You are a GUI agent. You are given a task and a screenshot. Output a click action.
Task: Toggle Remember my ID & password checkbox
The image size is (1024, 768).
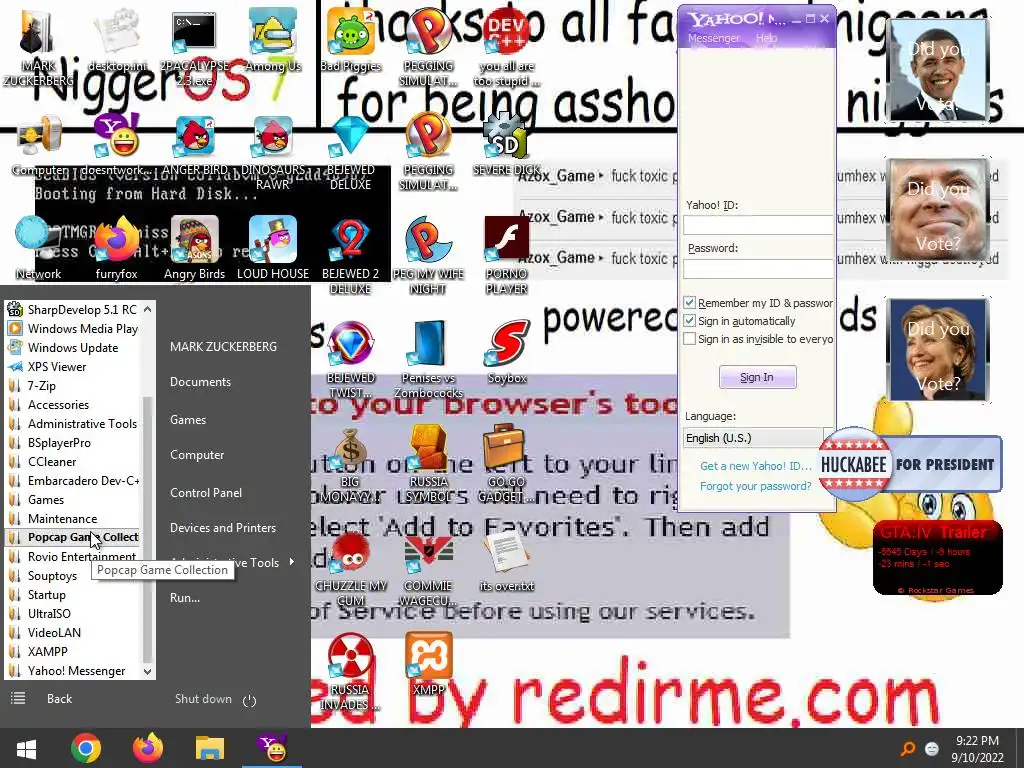pyautogui.click(x=689, y=302)
